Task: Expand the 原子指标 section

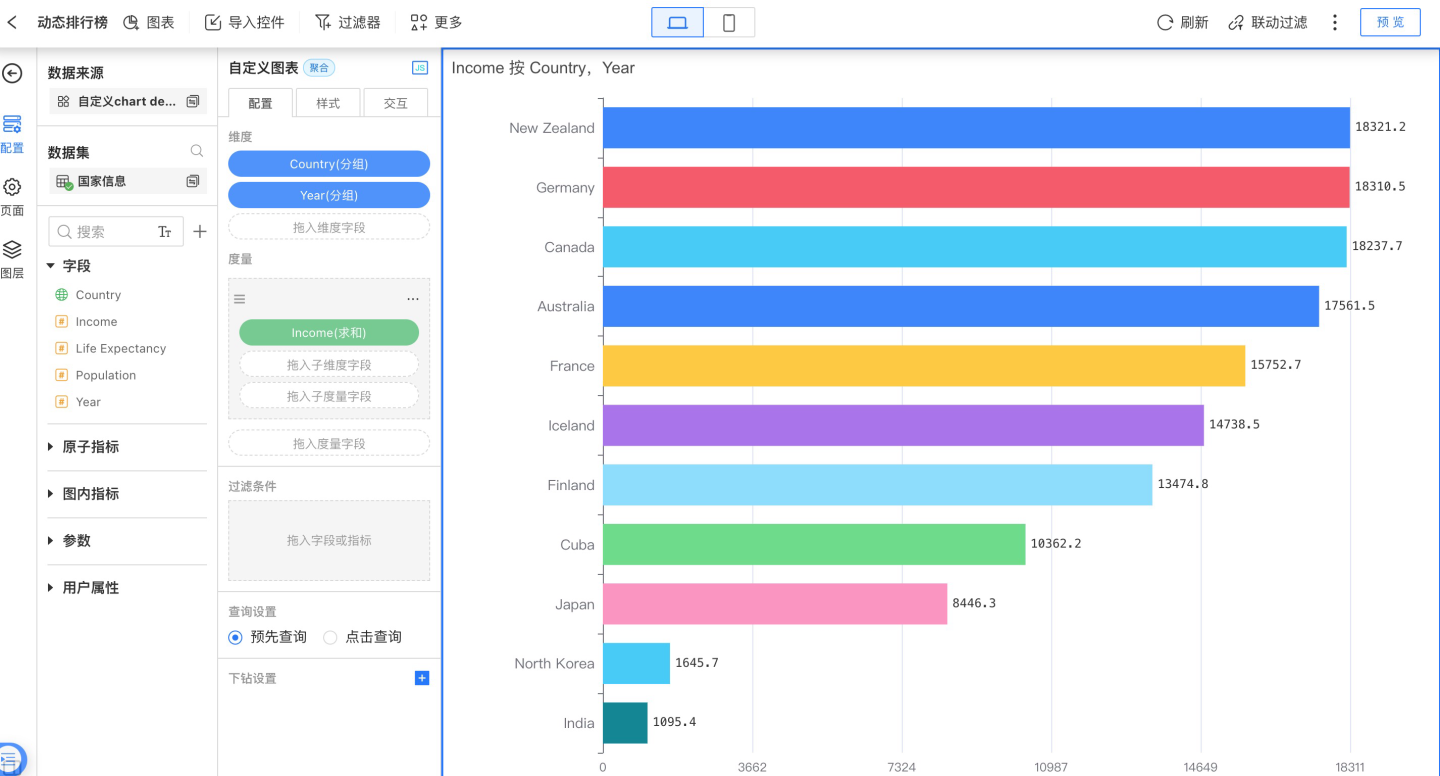Action: [51, 447]
